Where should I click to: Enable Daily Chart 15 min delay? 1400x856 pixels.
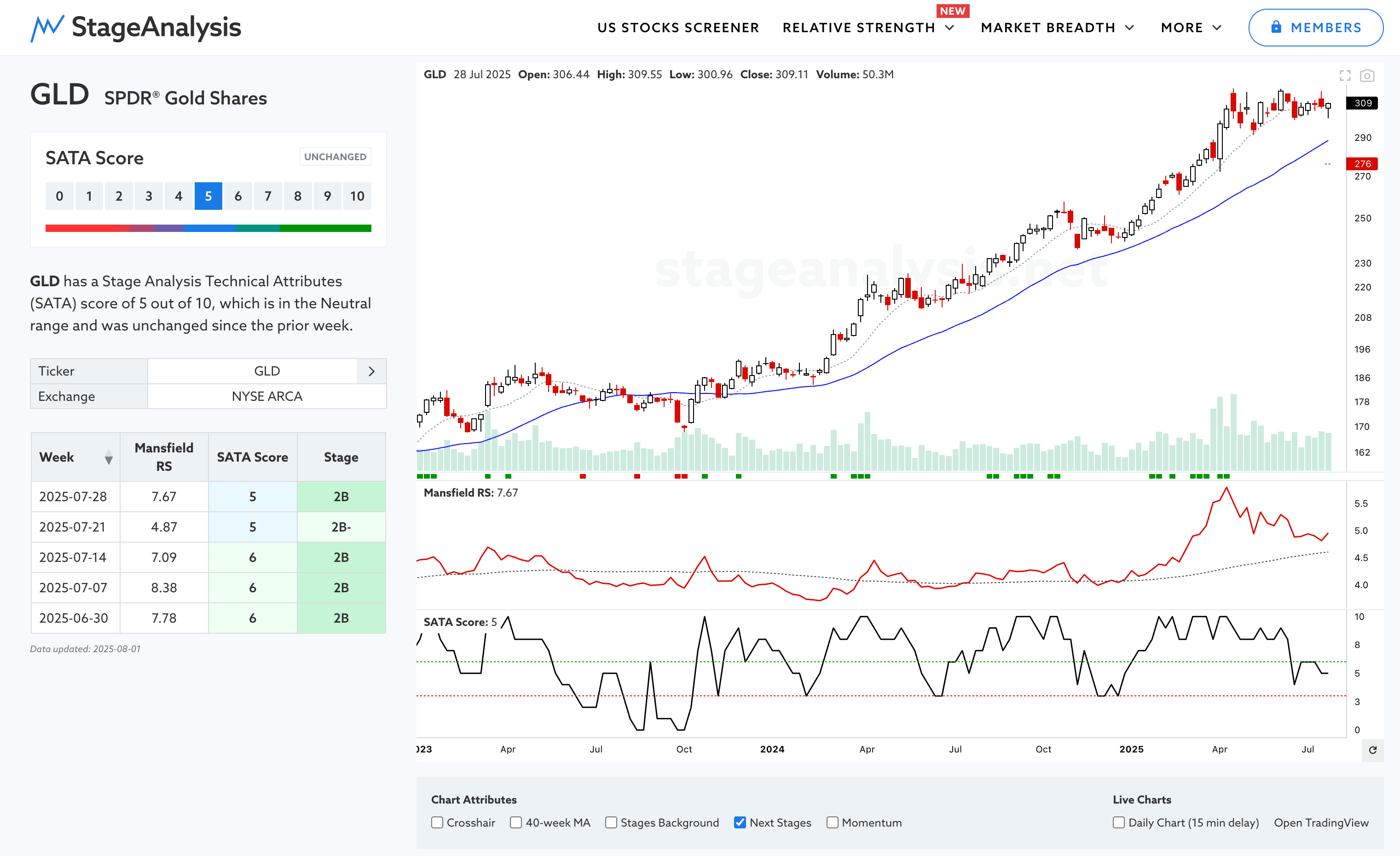(1119, 822)
